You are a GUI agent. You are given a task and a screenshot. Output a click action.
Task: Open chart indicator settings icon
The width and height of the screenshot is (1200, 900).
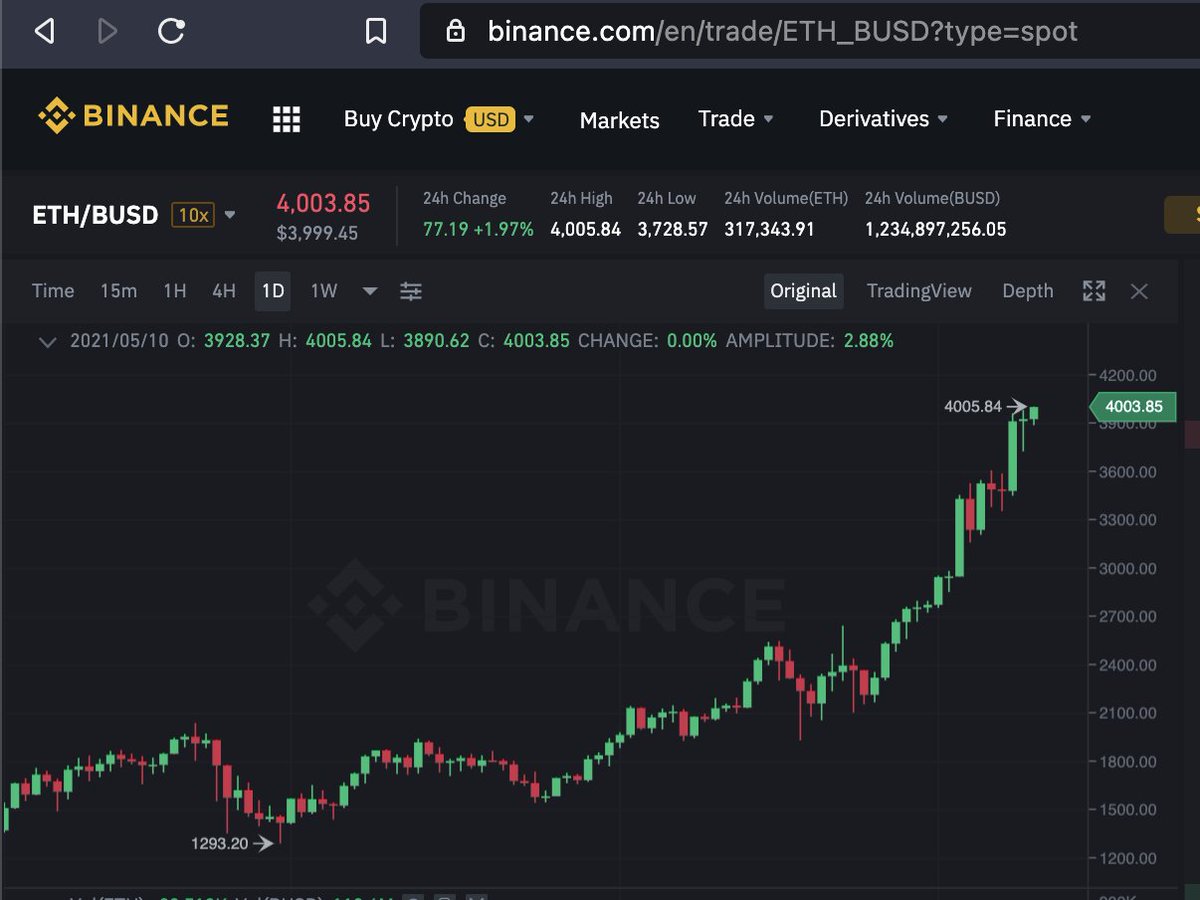pos(411,291)
